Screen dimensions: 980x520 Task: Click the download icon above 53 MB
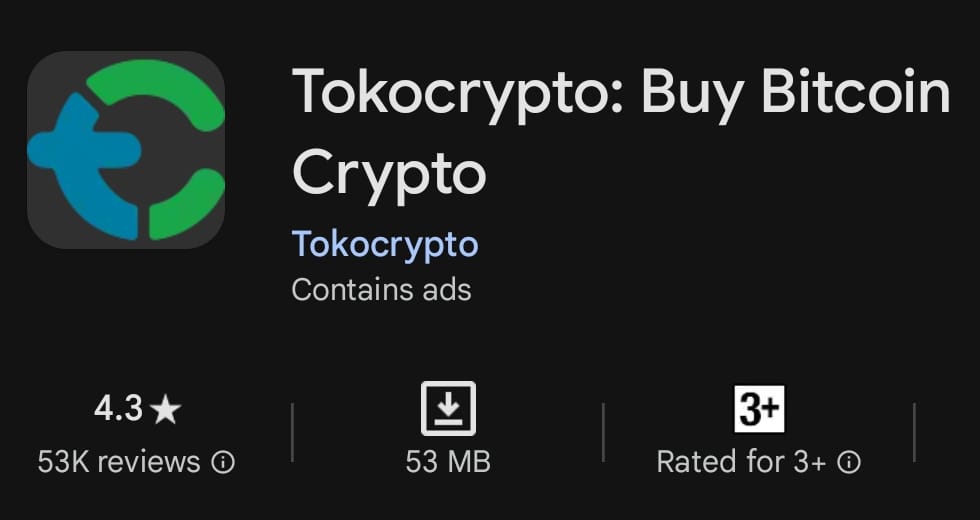448,409
